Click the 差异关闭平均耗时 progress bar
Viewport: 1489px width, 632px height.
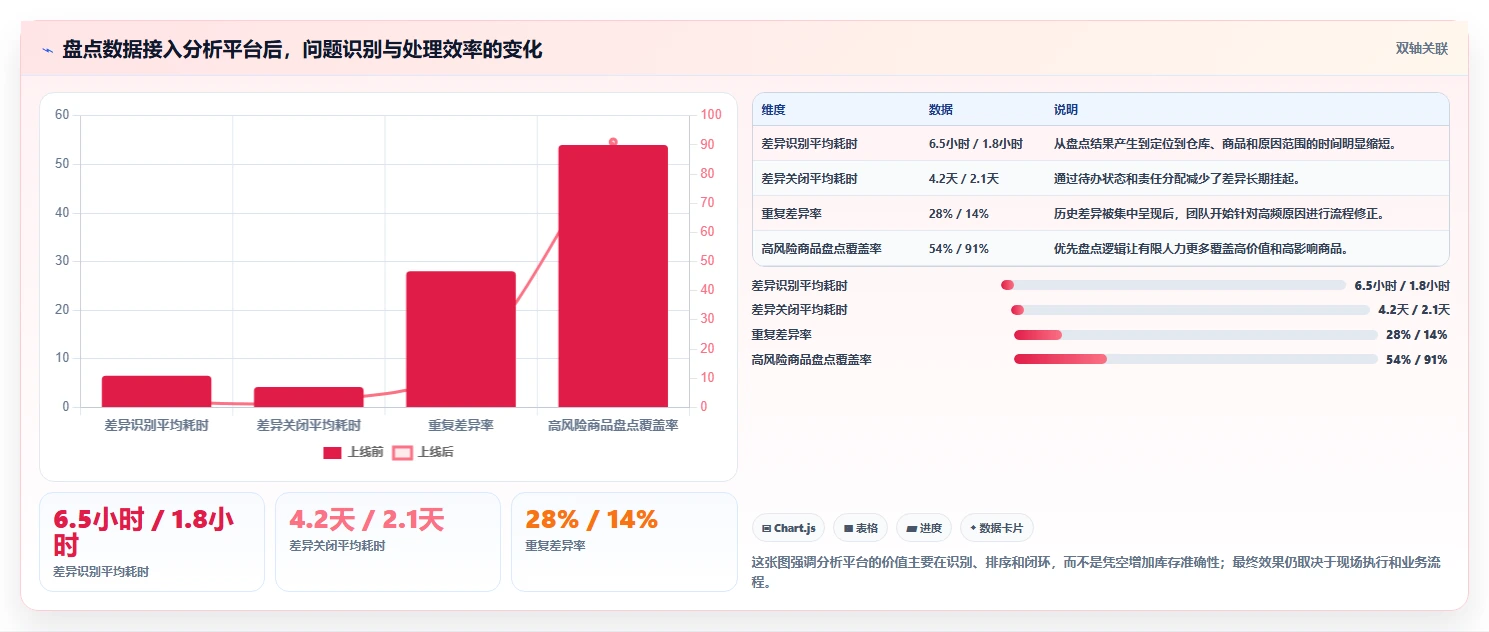click(x=1190, y=310)
